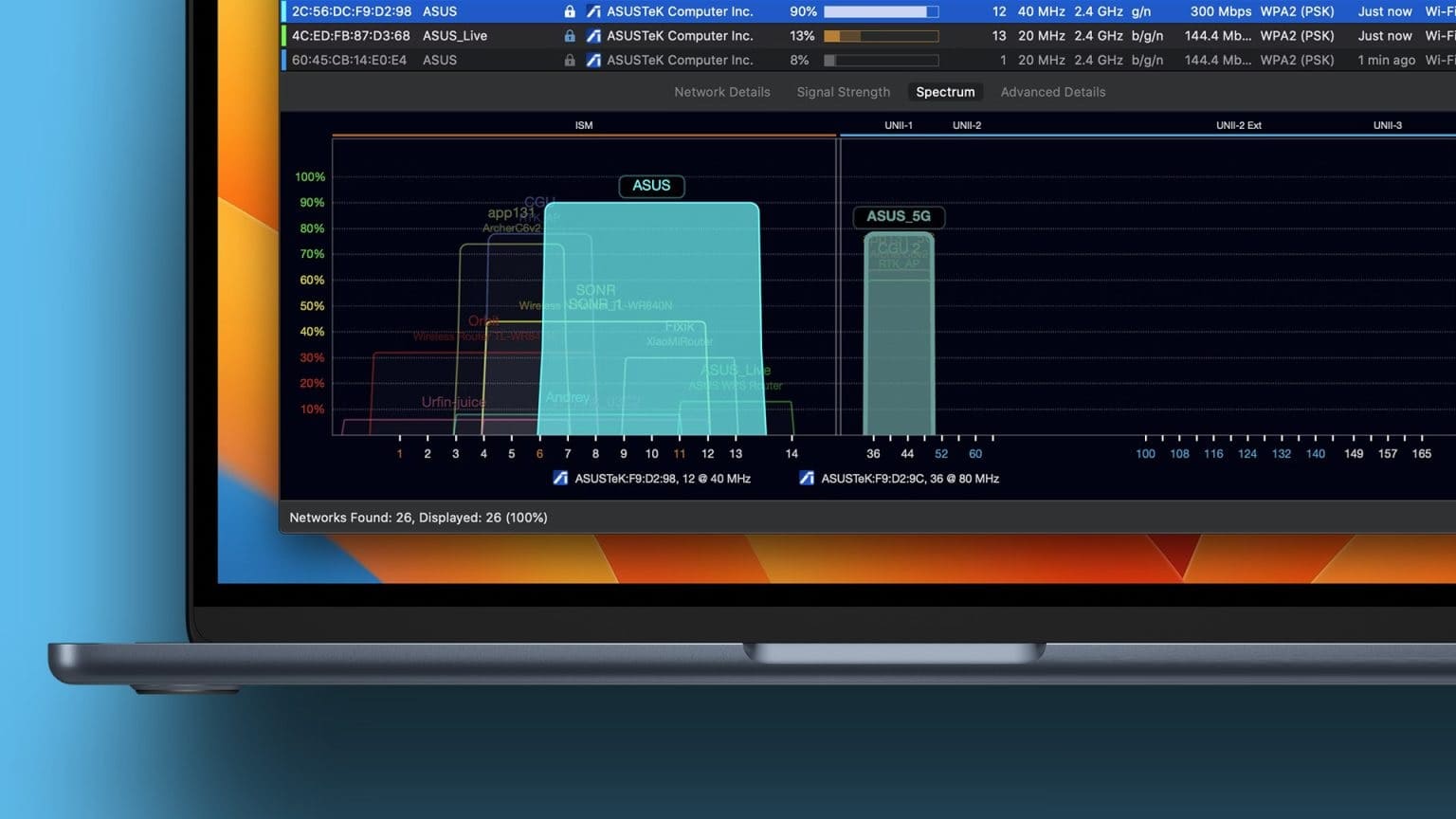Click the teal ASUS channel 12 spectrum shape
Viewport: 1456px width, 819px height.
tap(652, 318)
